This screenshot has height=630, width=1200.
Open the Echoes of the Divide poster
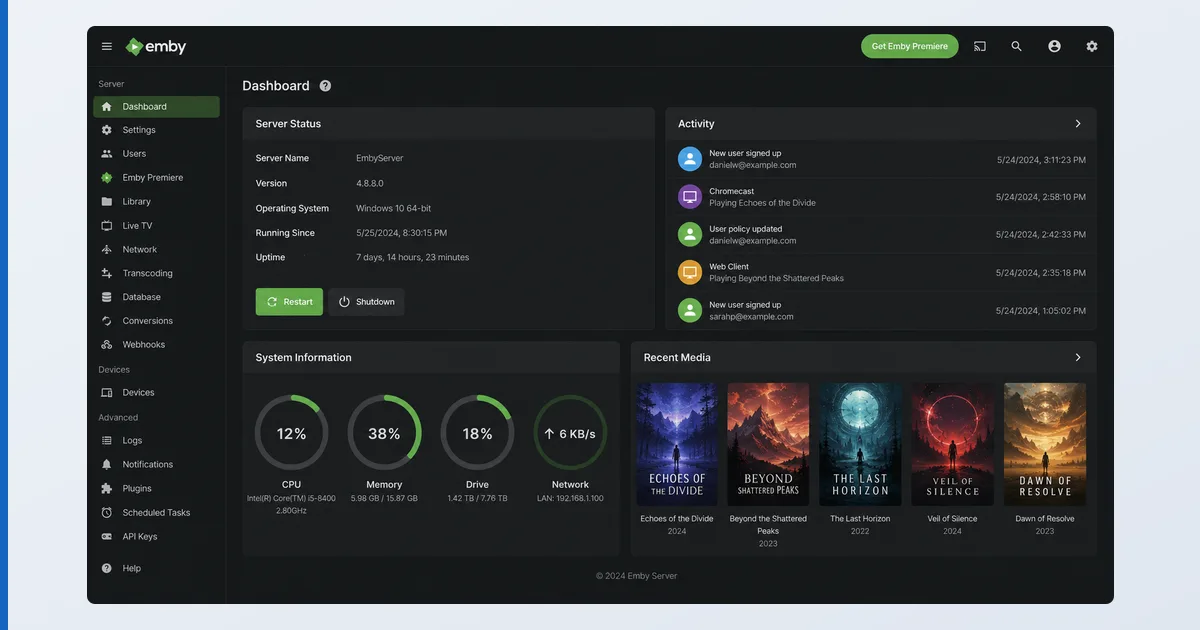point(677,445)
